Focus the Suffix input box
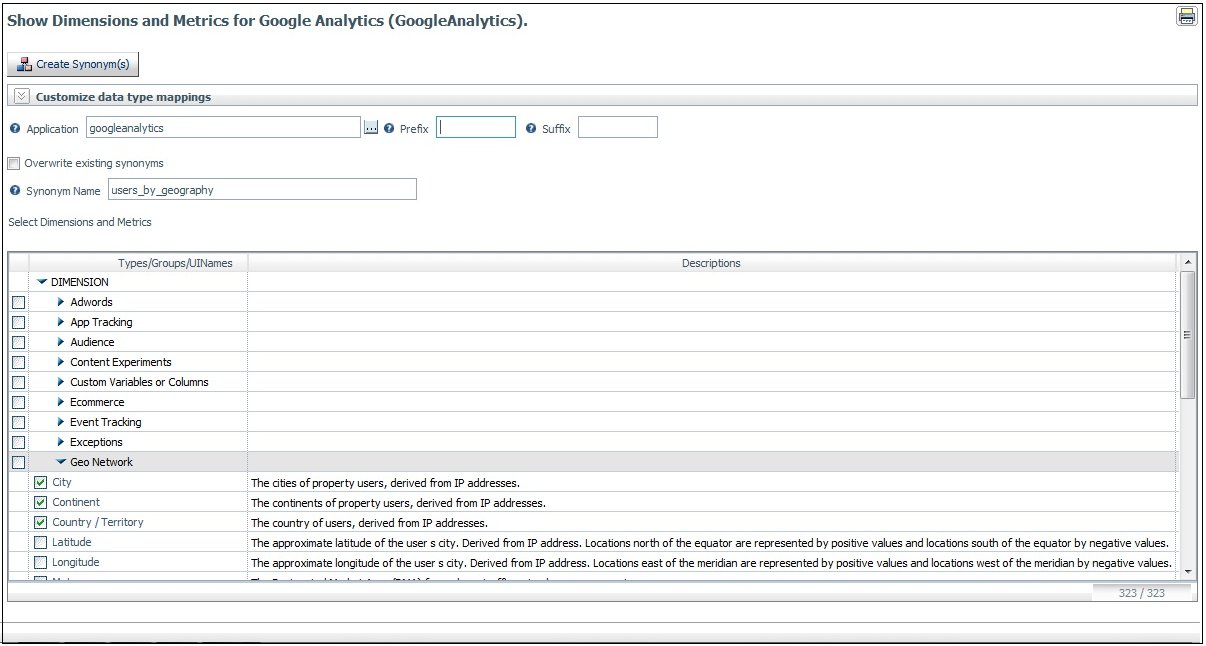Image resolution: width=1206 pixels, height=646 pixels. click(x=618, y=127)
